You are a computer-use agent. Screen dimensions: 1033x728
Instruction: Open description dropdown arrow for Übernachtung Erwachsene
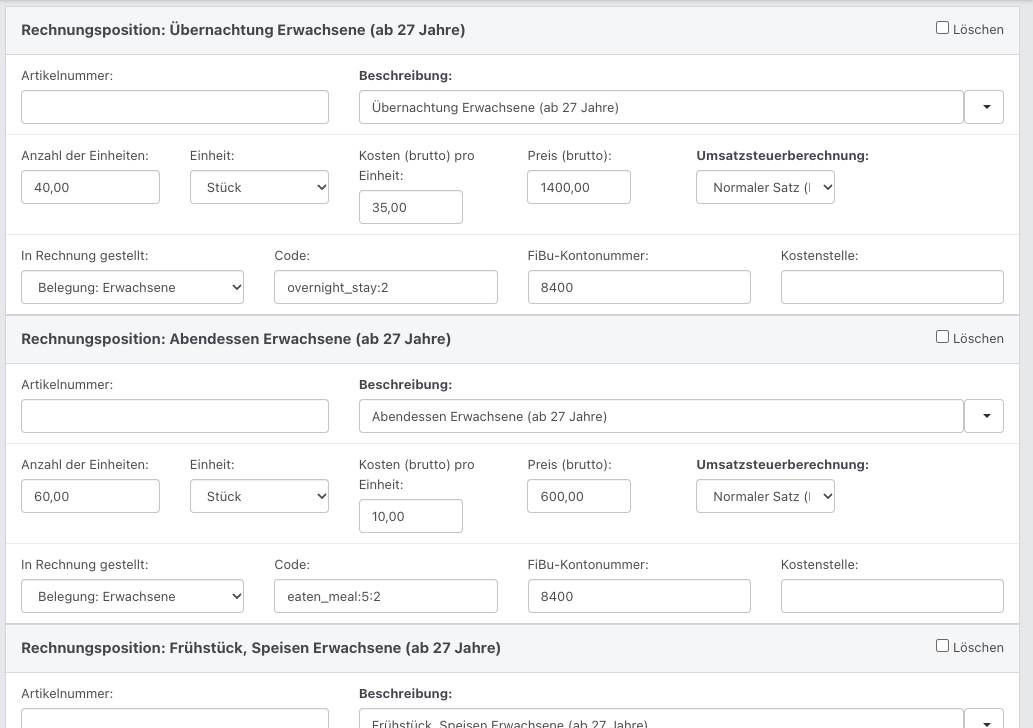pyautogui.click(x=984, y=107)
